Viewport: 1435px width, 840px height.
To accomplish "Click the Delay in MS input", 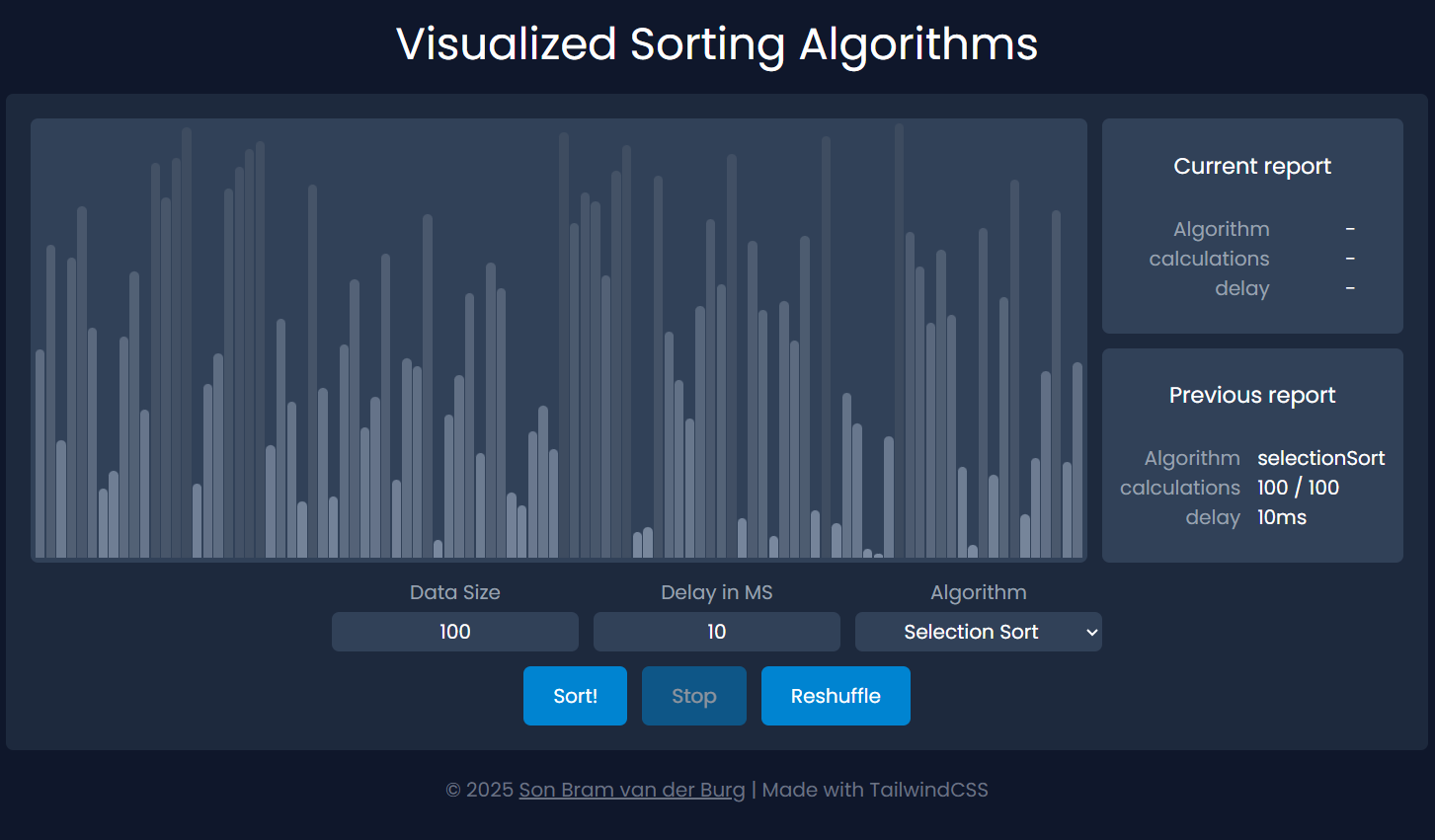I will pyautogui.click(x=716, y=632).
